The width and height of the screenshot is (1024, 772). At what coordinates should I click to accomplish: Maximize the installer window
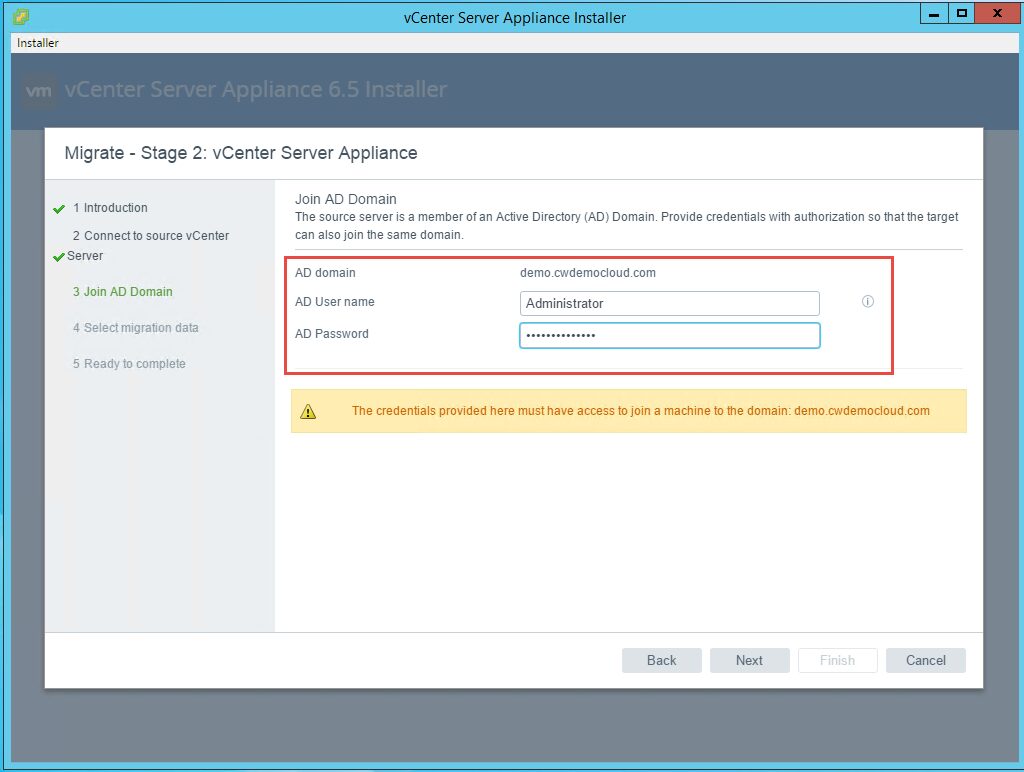pyautogui.click(x=961, y=14)
